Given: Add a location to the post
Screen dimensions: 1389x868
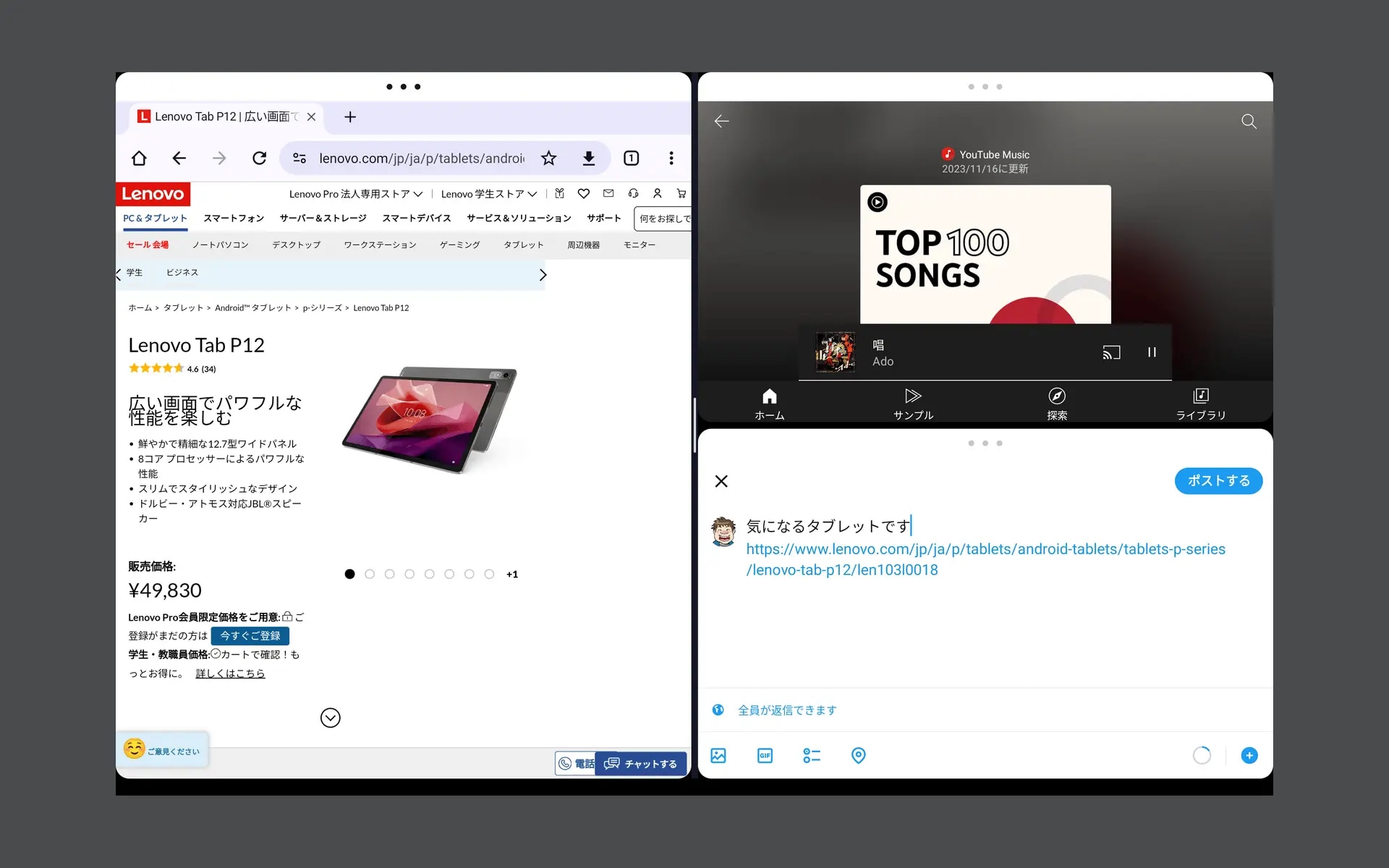Looking at the screenshot, I should 859,755.
